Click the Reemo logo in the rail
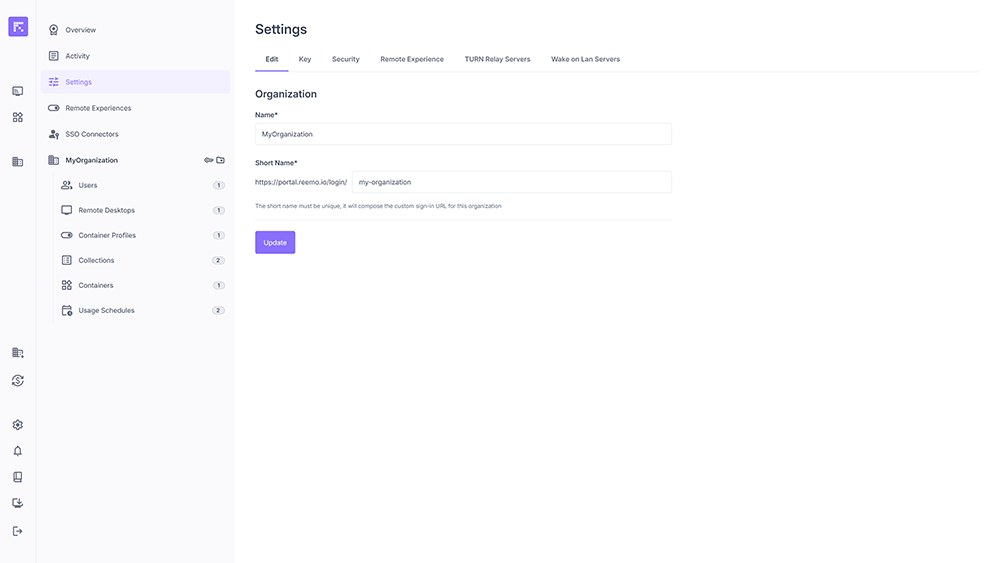 (18, 27)
